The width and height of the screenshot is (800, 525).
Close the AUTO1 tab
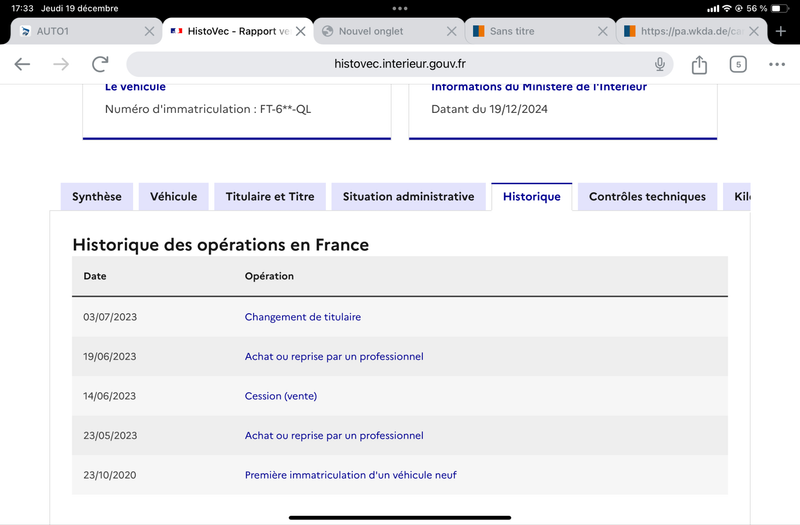[149, 31]
